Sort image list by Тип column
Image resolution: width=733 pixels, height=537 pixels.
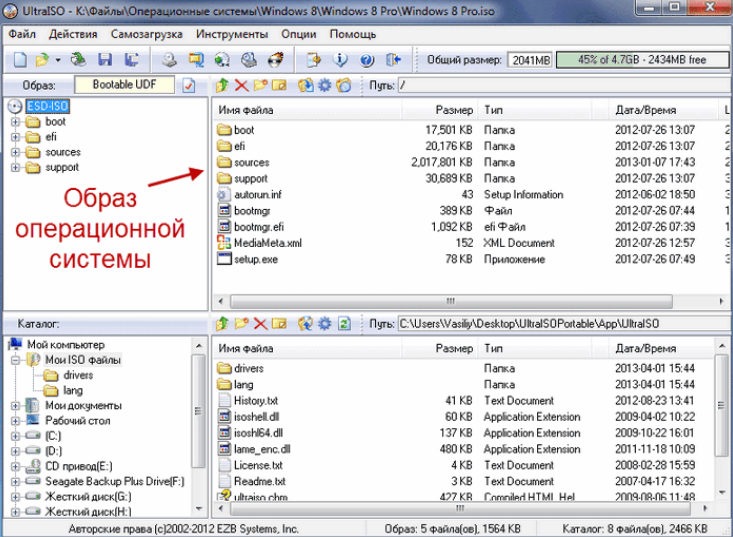click(535, 110)
